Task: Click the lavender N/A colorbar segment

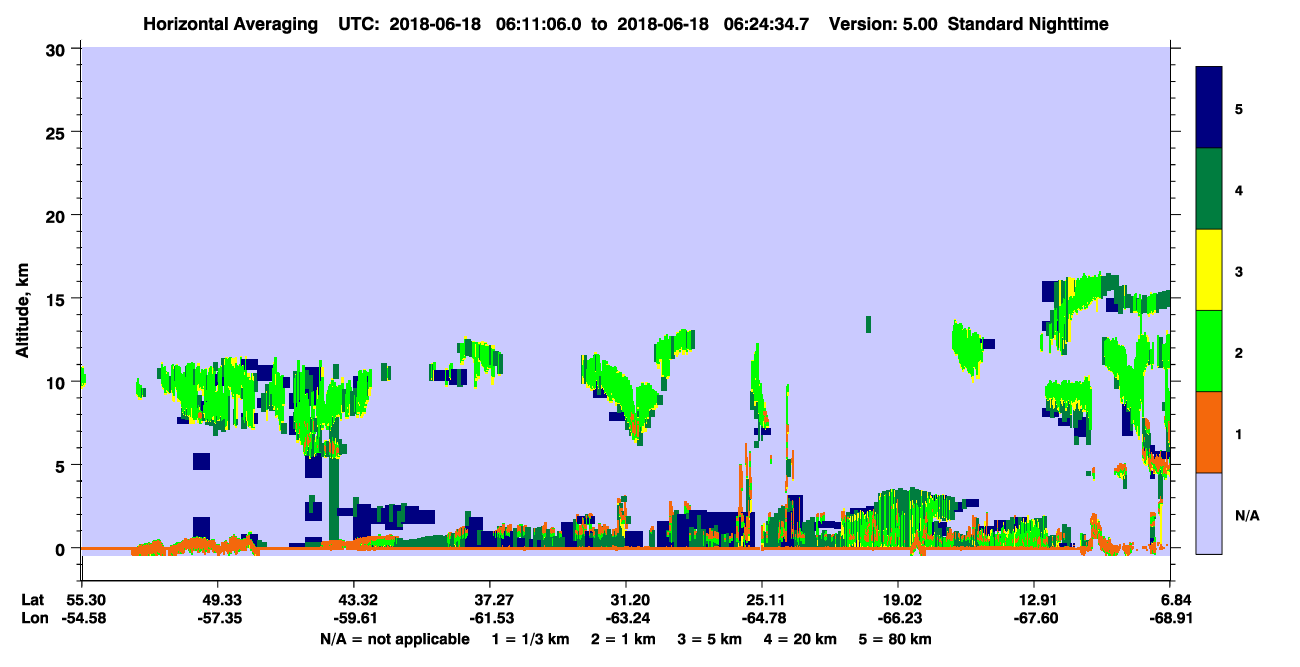Action: (x=1209, y=513)
